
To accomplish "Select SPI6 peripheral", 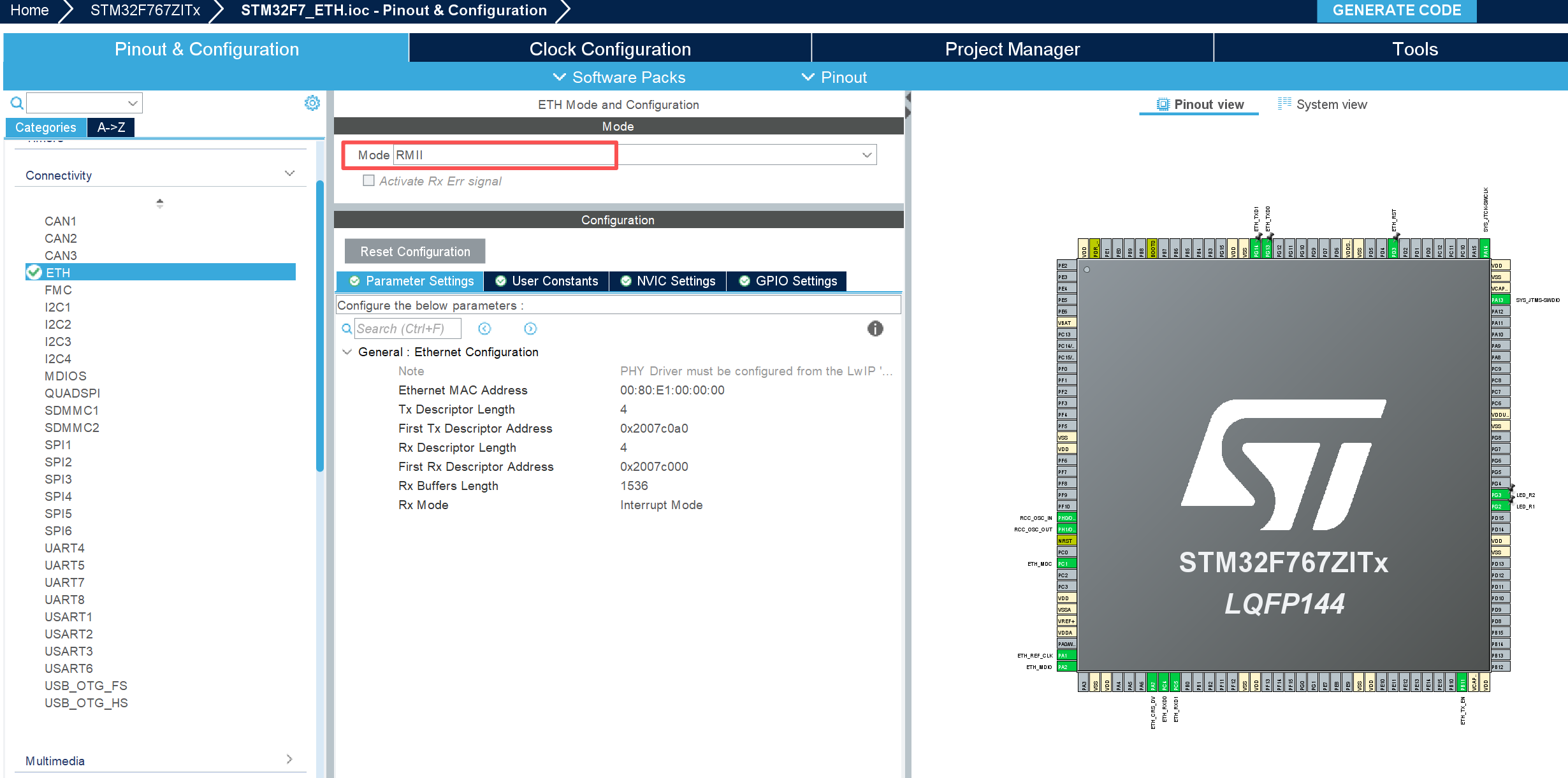I will [58, 531].
